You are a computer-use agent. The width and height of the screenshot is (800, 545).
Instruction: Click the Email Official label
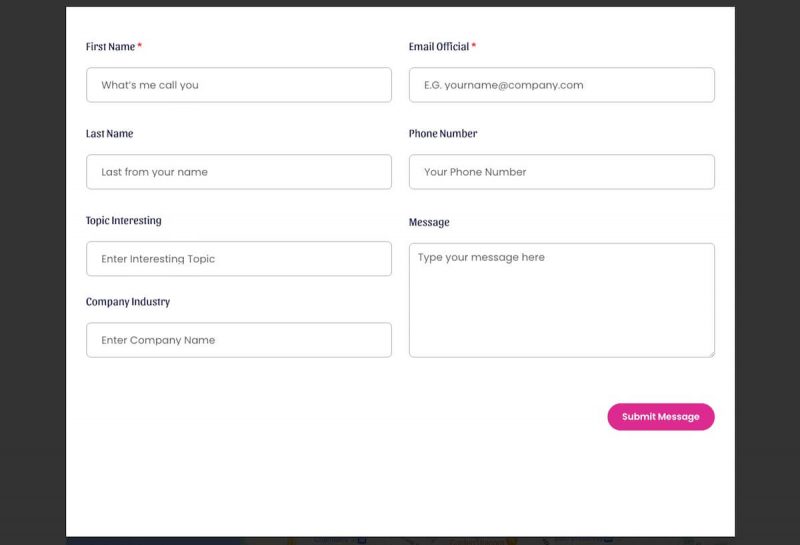click(439, 47)
